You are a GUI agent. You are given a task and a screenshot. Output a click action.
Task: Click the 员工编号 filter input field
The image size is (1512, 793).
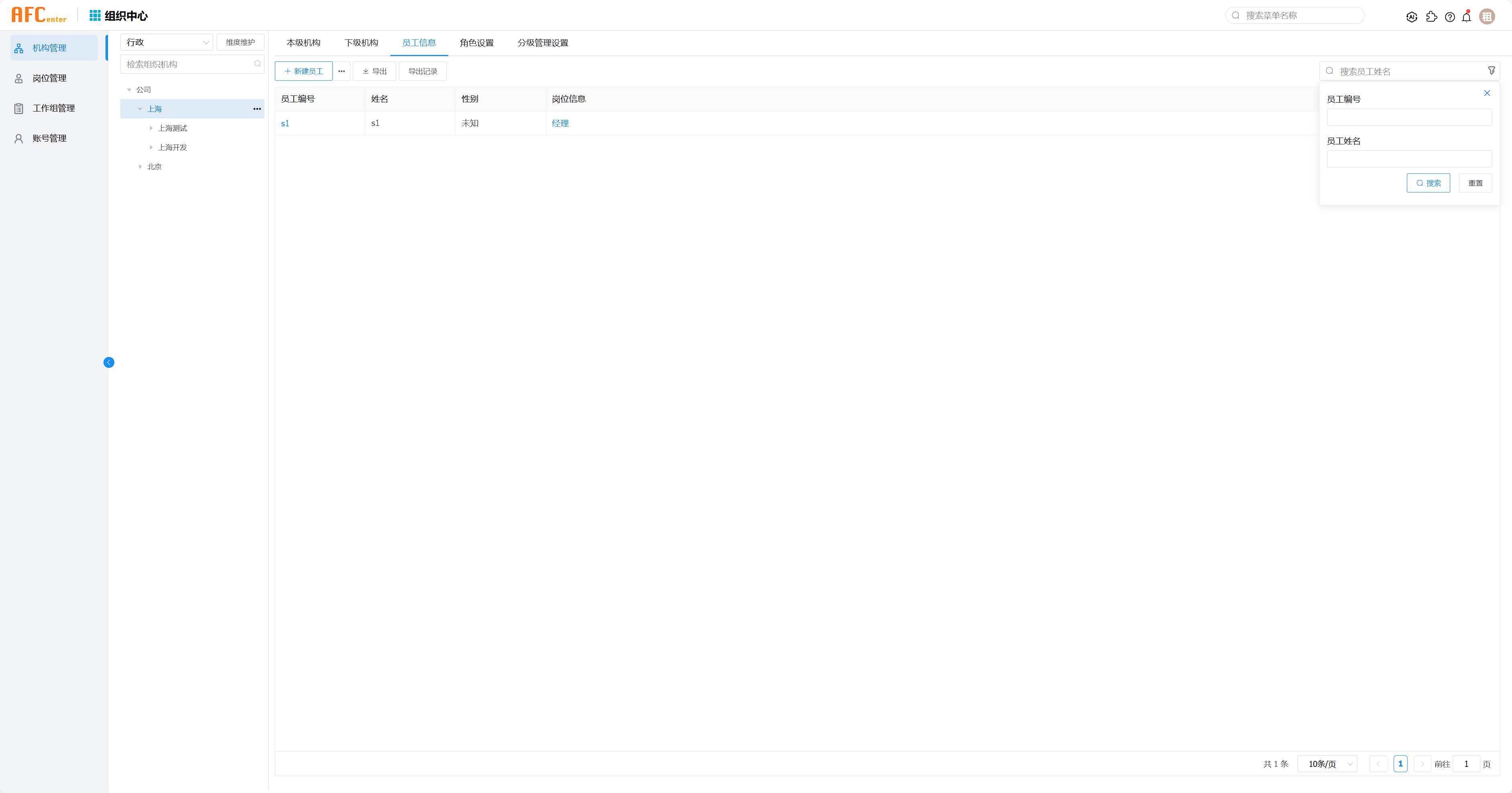point(1409,117)
